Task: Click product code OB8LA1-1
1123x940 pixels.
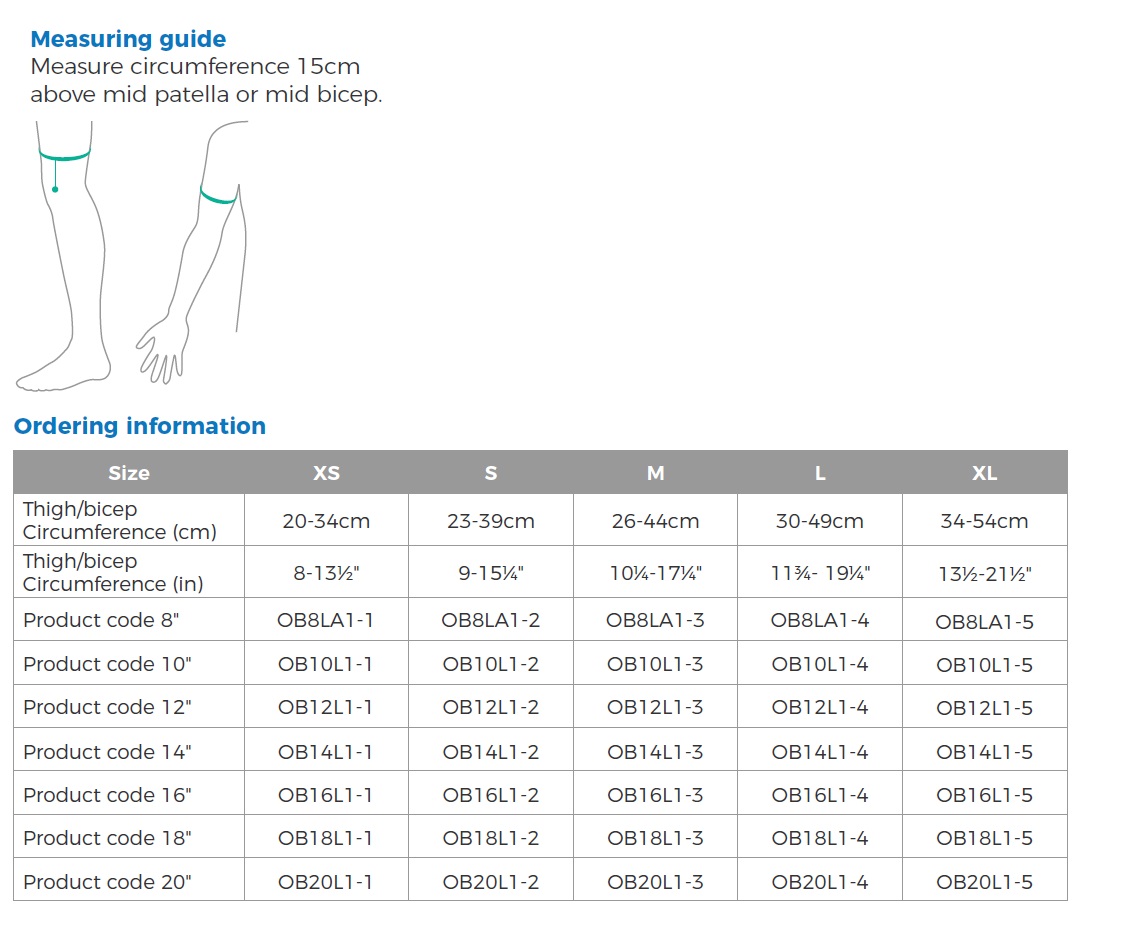Action: (326, 620)
